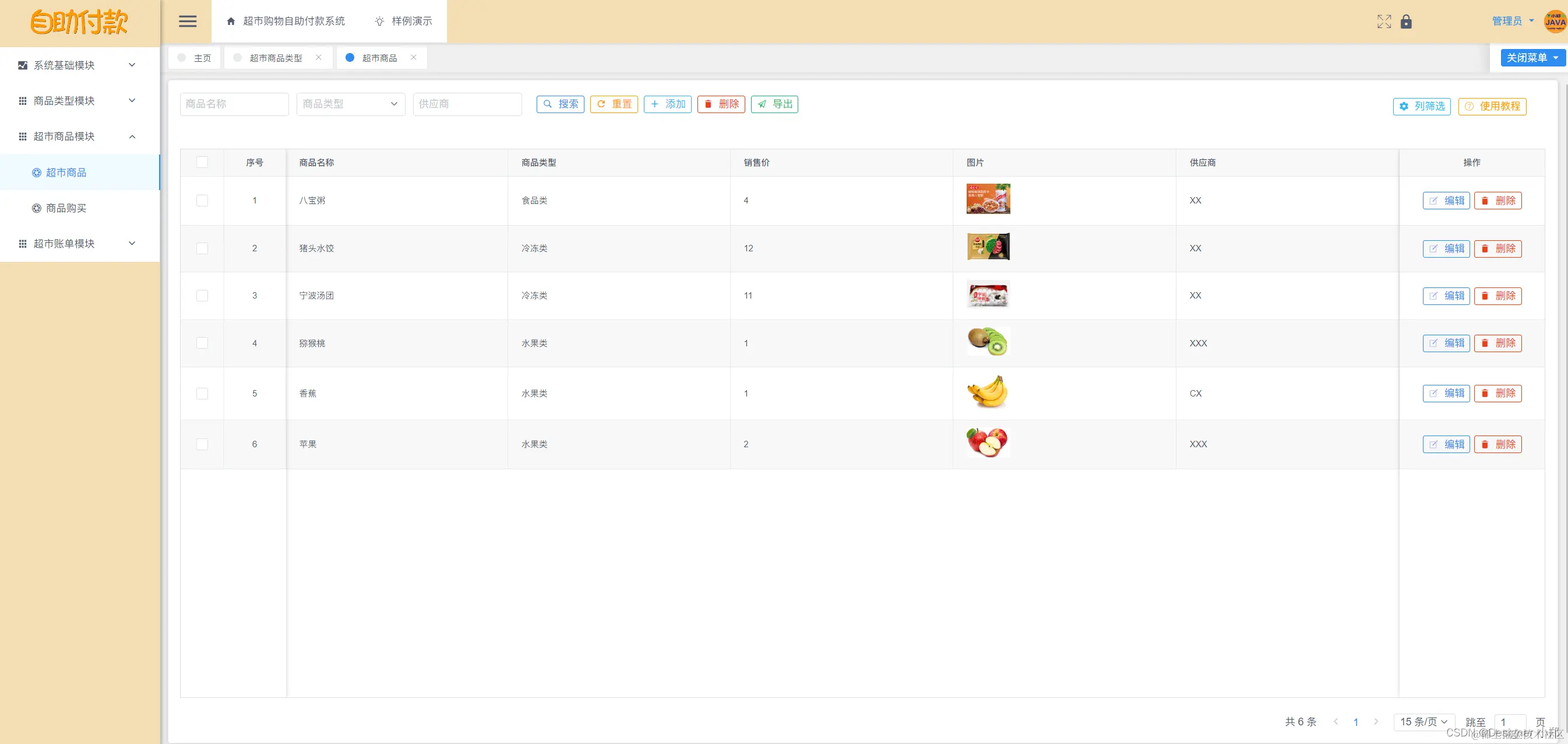Image resolution: width=1568 pixels, height=744 pixels.
Task: Click the lock screen icon
Action: tap(1405, 22)
